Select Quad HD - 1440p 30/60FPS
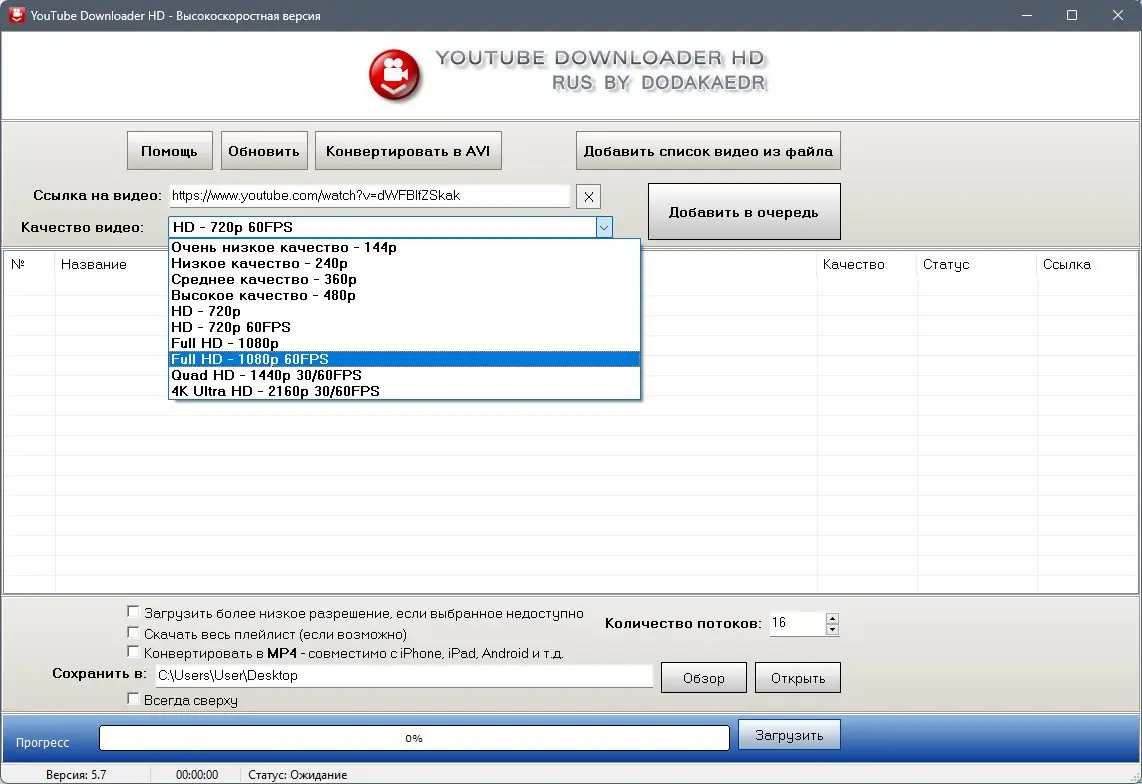1142x784 pixels. click(404, 375)
